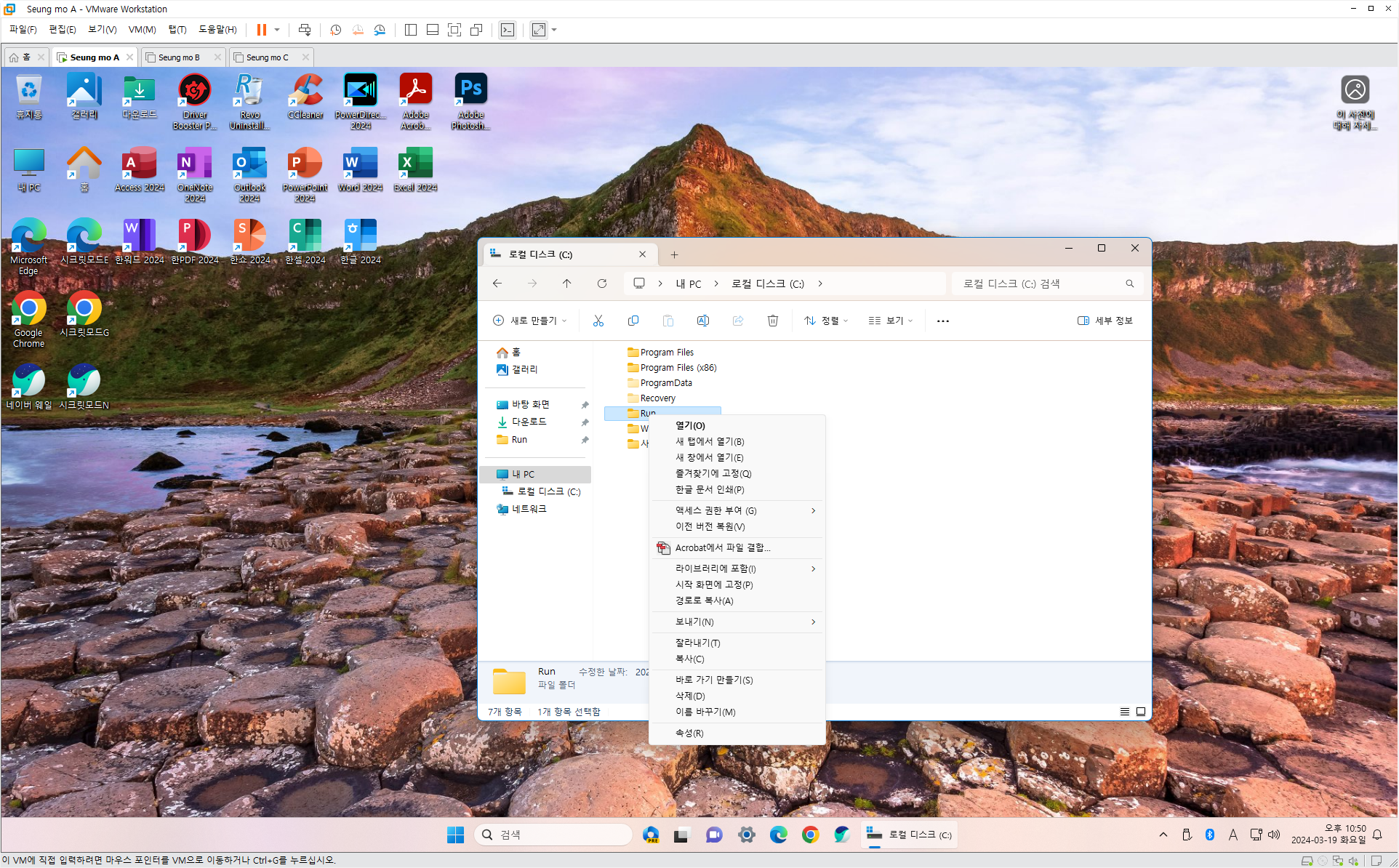Expand the 정렬 sort dropdown
This screenshot has width=1399, height=868.
(x=826, y=321)
